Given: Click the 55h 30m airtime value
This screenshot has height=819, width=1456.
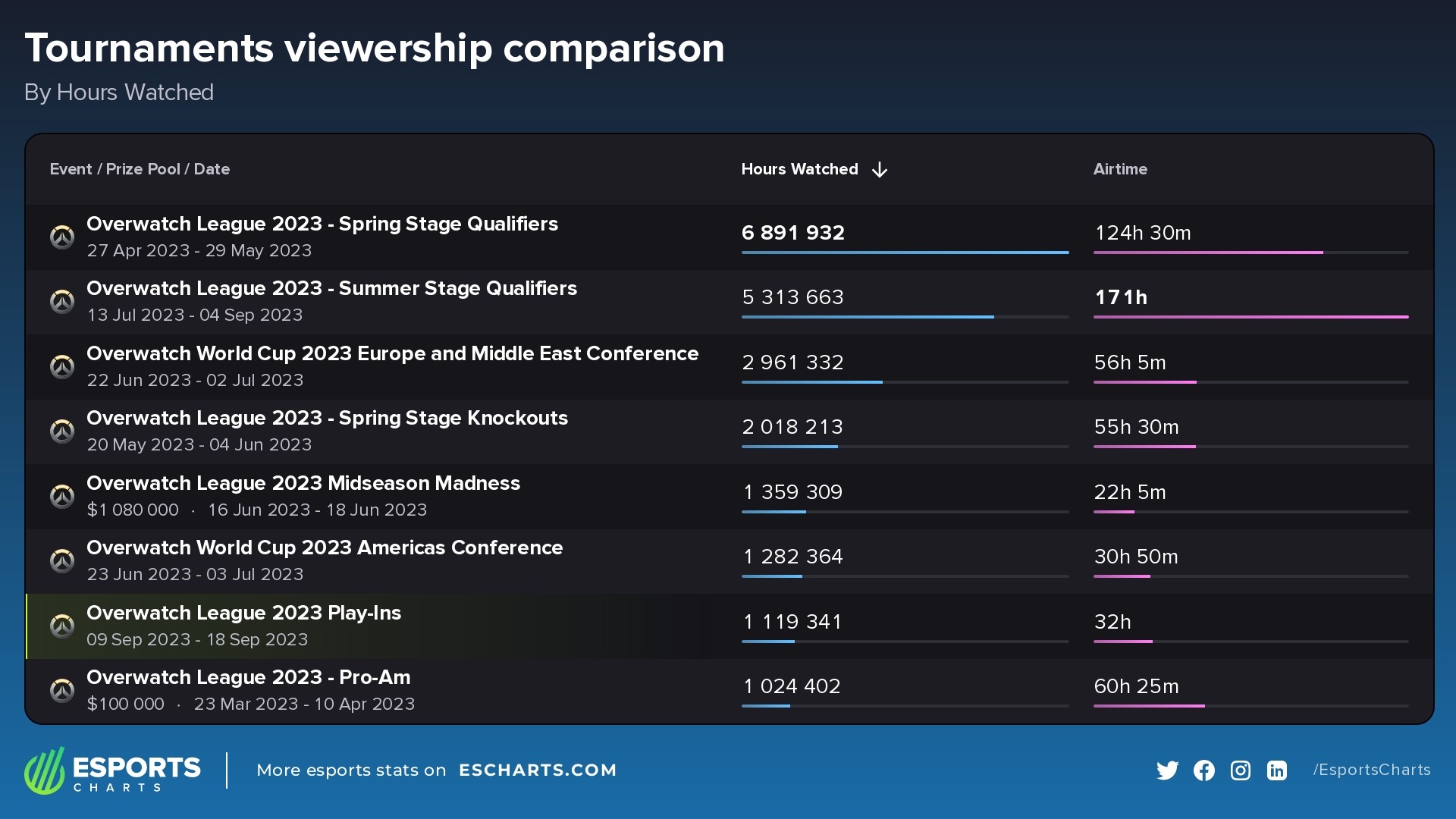Looking at the screenshot, I should pyautogui.click(x=1136, y=427).
